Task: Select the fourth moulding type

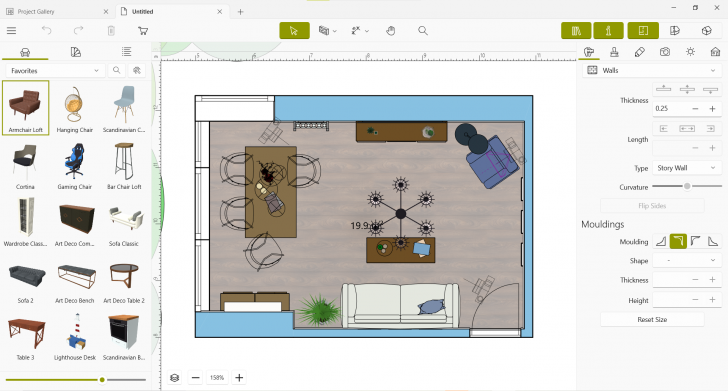Action: (713, 241)
